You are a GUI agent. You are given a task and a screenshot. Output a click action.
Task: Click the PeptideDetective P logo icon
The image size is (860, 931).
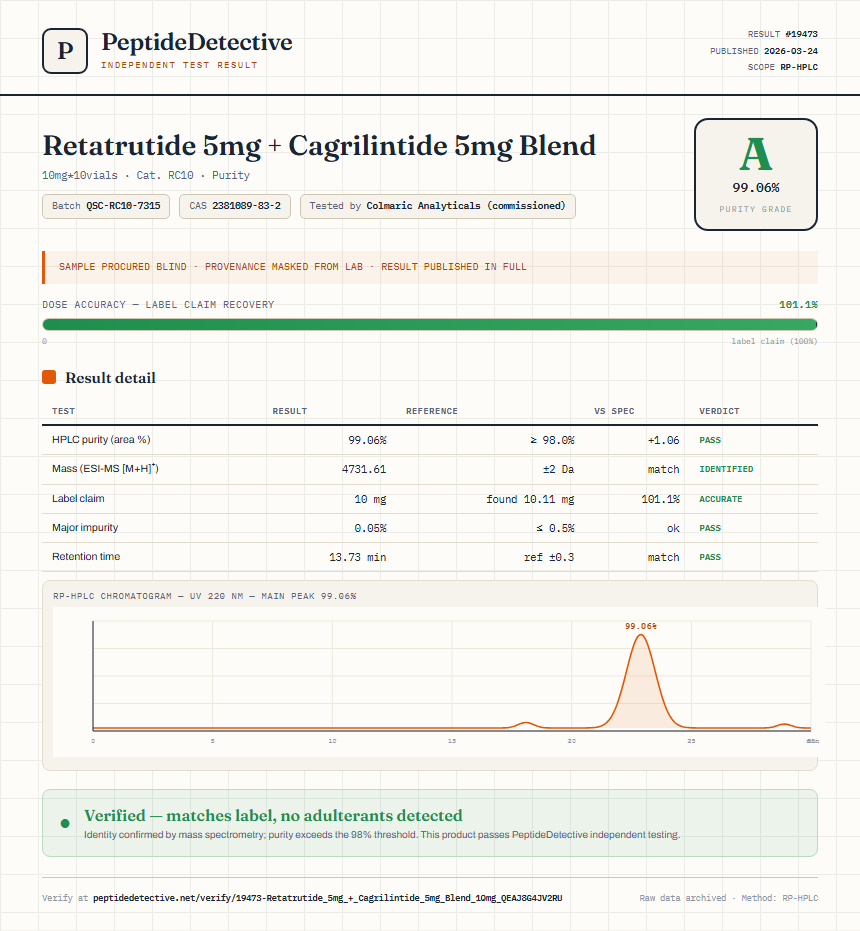65,51
